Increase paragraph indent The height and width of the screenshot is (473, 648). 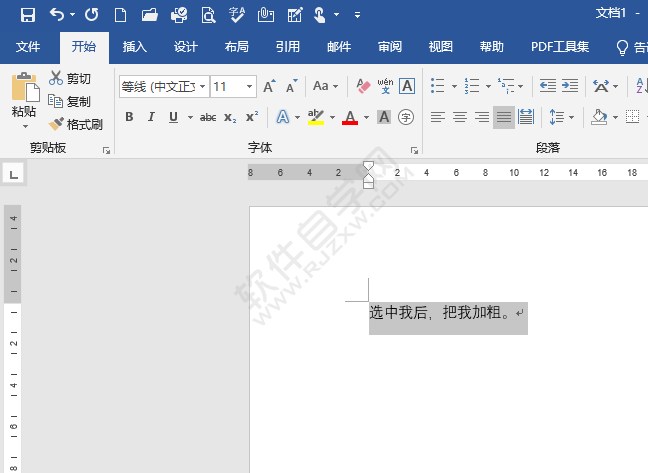point(570,86)
